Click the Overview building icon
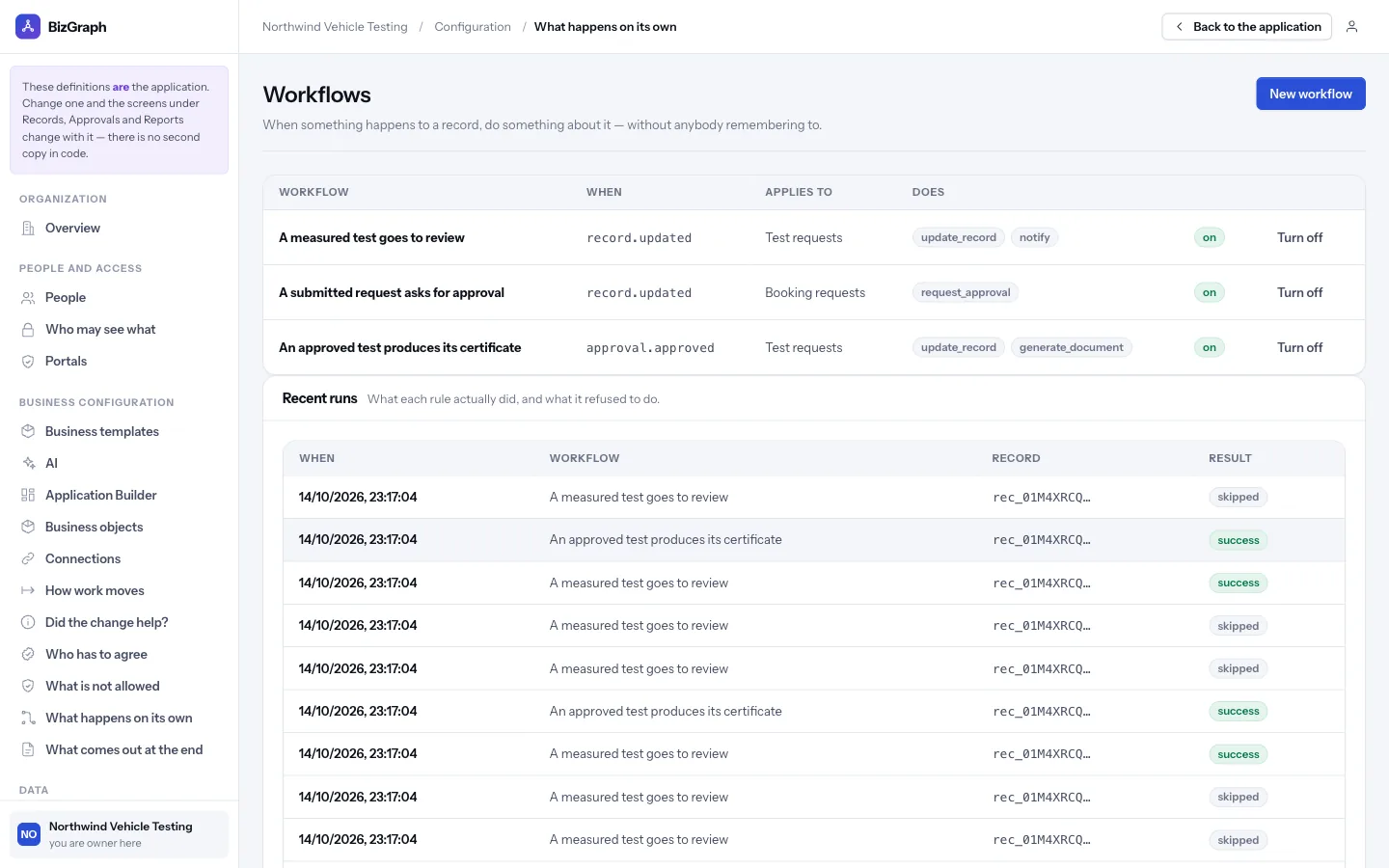This screenshot has width=1389, height=868. (x=28, y=229)
